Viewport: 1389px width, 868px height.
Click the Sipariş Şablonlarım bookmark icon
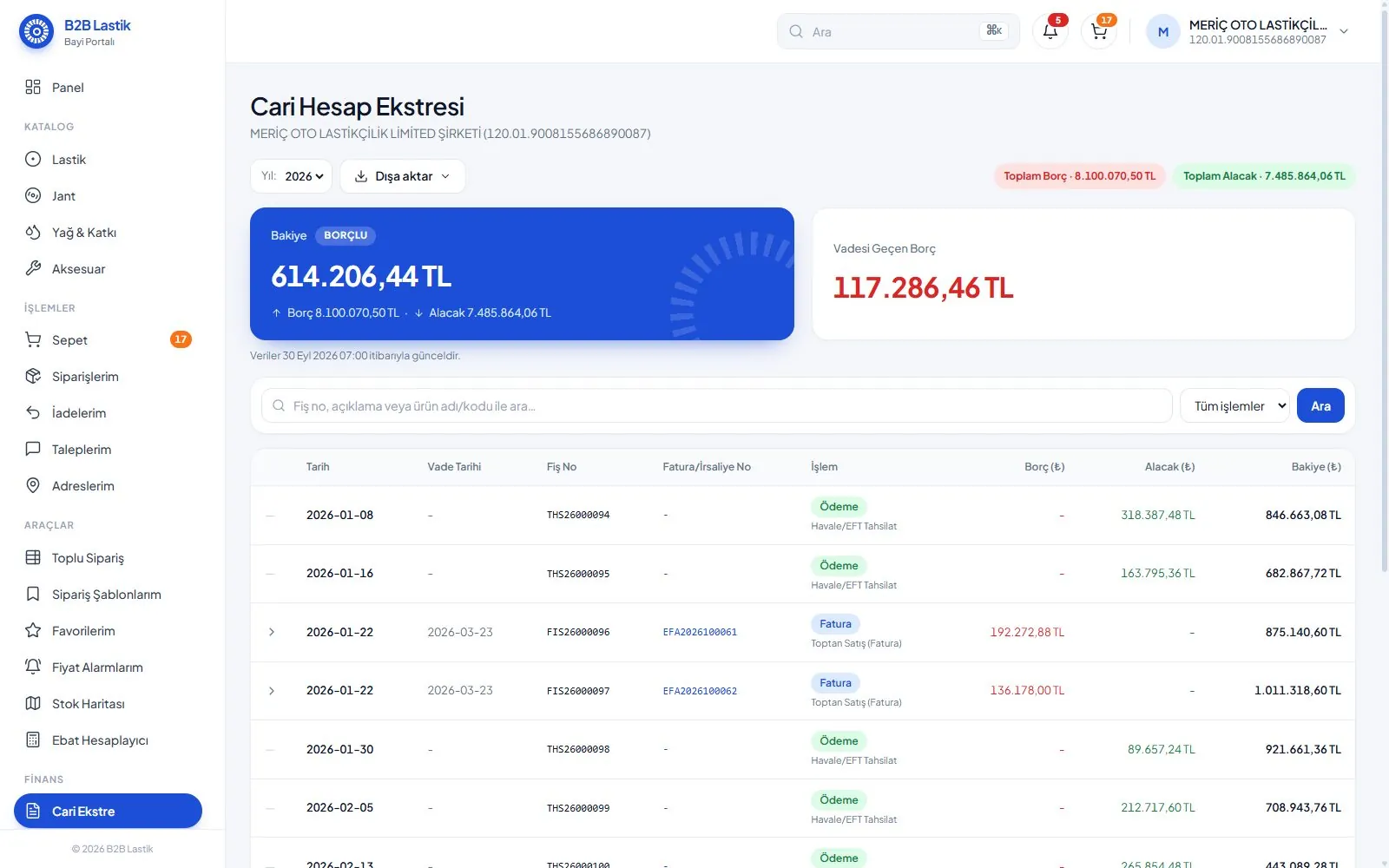click(x=33, y=594)
